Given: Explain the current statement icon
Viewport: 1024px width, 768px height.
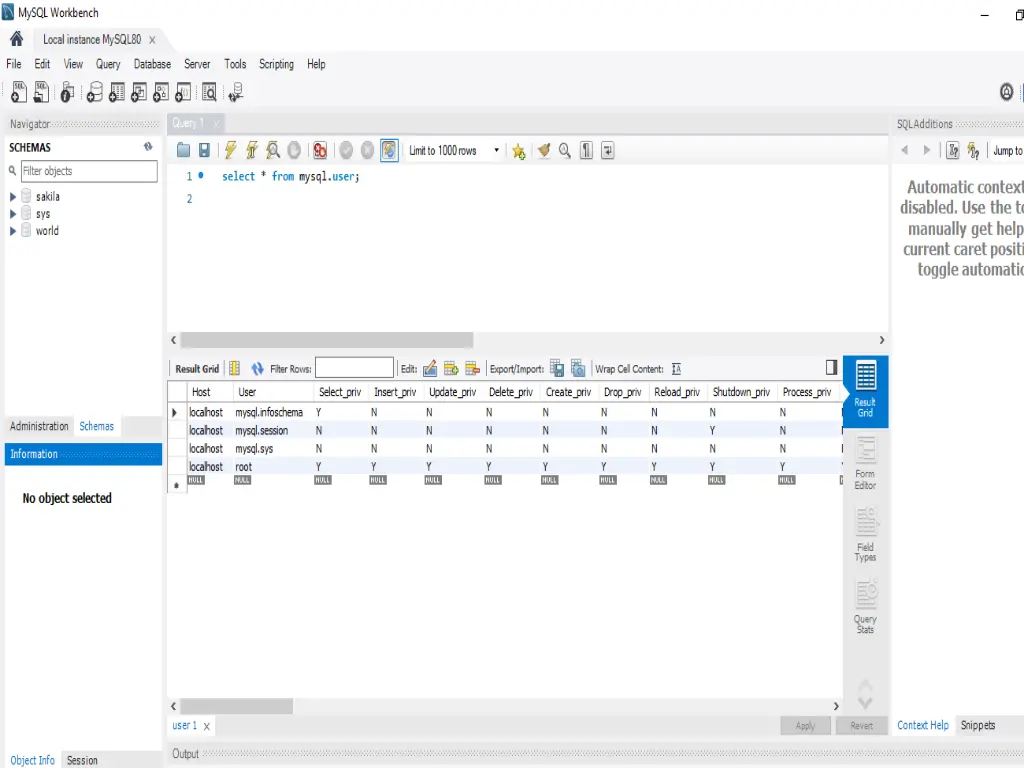Looking at the screenshot, I should pos(274,151).
